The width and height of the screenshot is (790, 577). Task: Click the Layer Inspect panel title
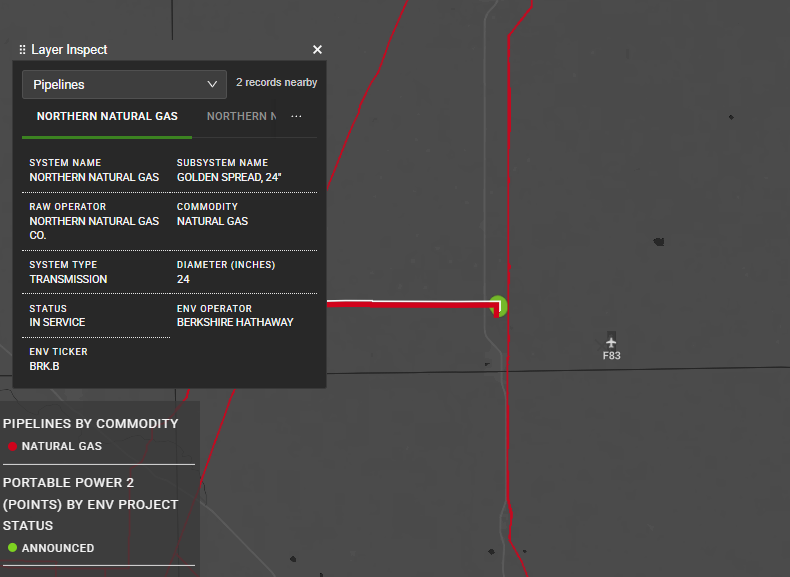tap(69, 50)
